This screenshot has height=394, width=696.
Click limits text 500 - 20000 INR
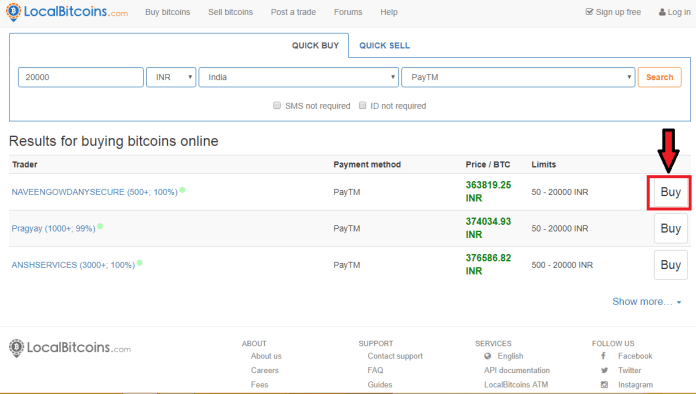[x=562, y=265]
